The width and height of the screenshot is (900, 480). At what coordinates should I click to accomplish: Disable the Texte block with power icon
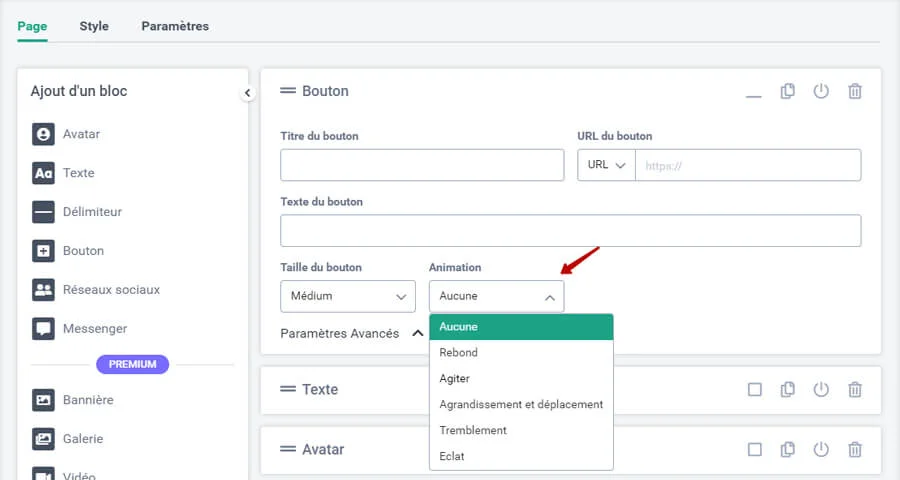tap(821, 390)
